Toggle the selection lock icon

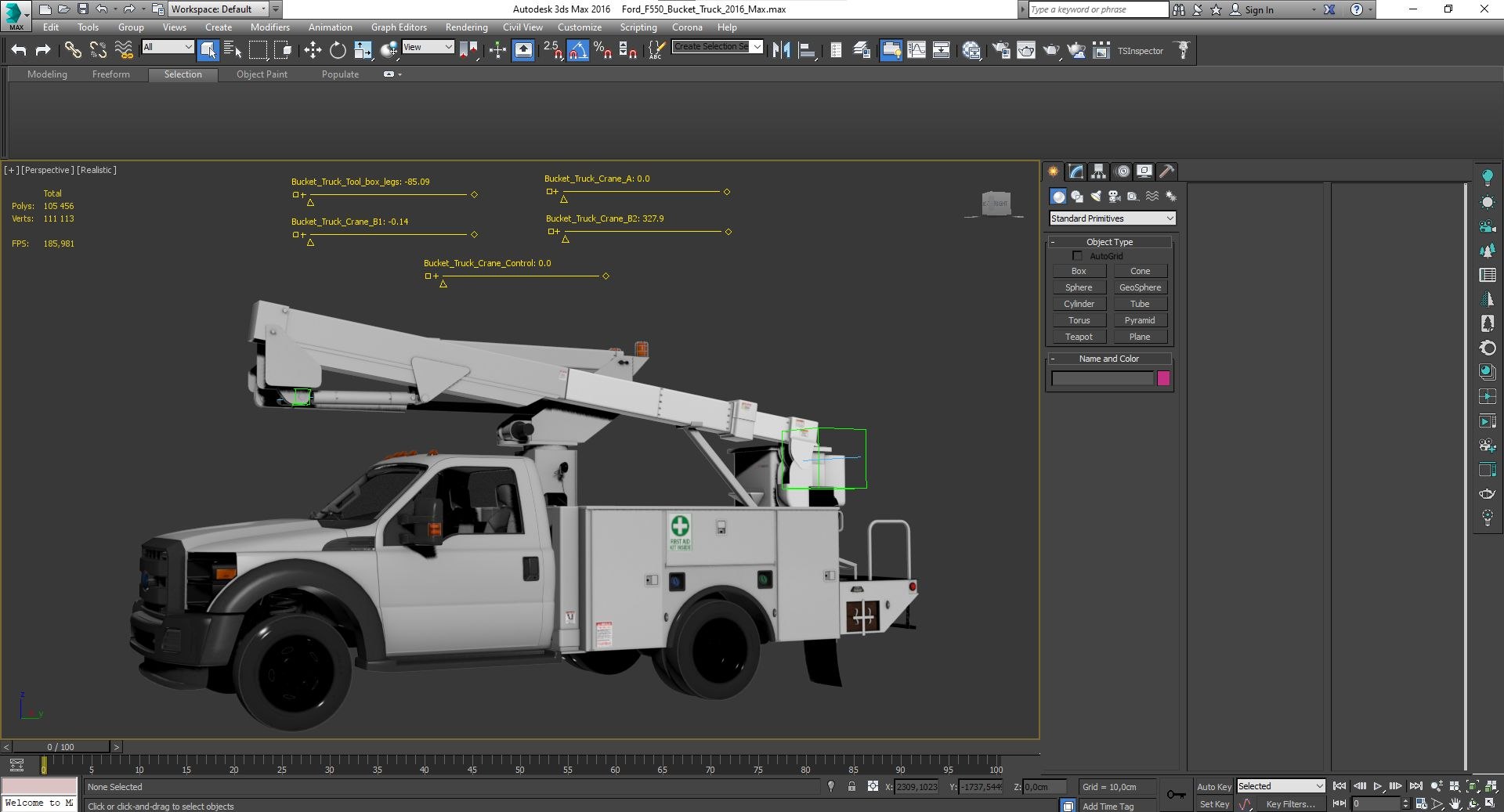pos(851,787)
